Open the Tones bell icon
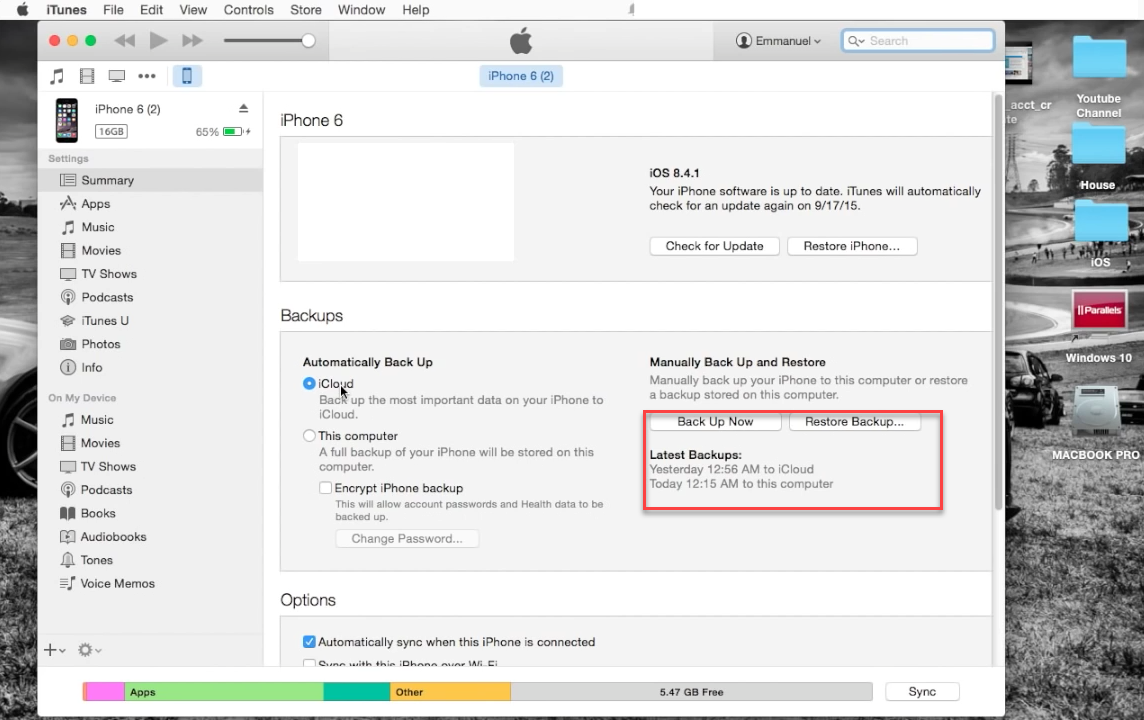Screen dimensions: 1144x720 click(x=68, y=560)
